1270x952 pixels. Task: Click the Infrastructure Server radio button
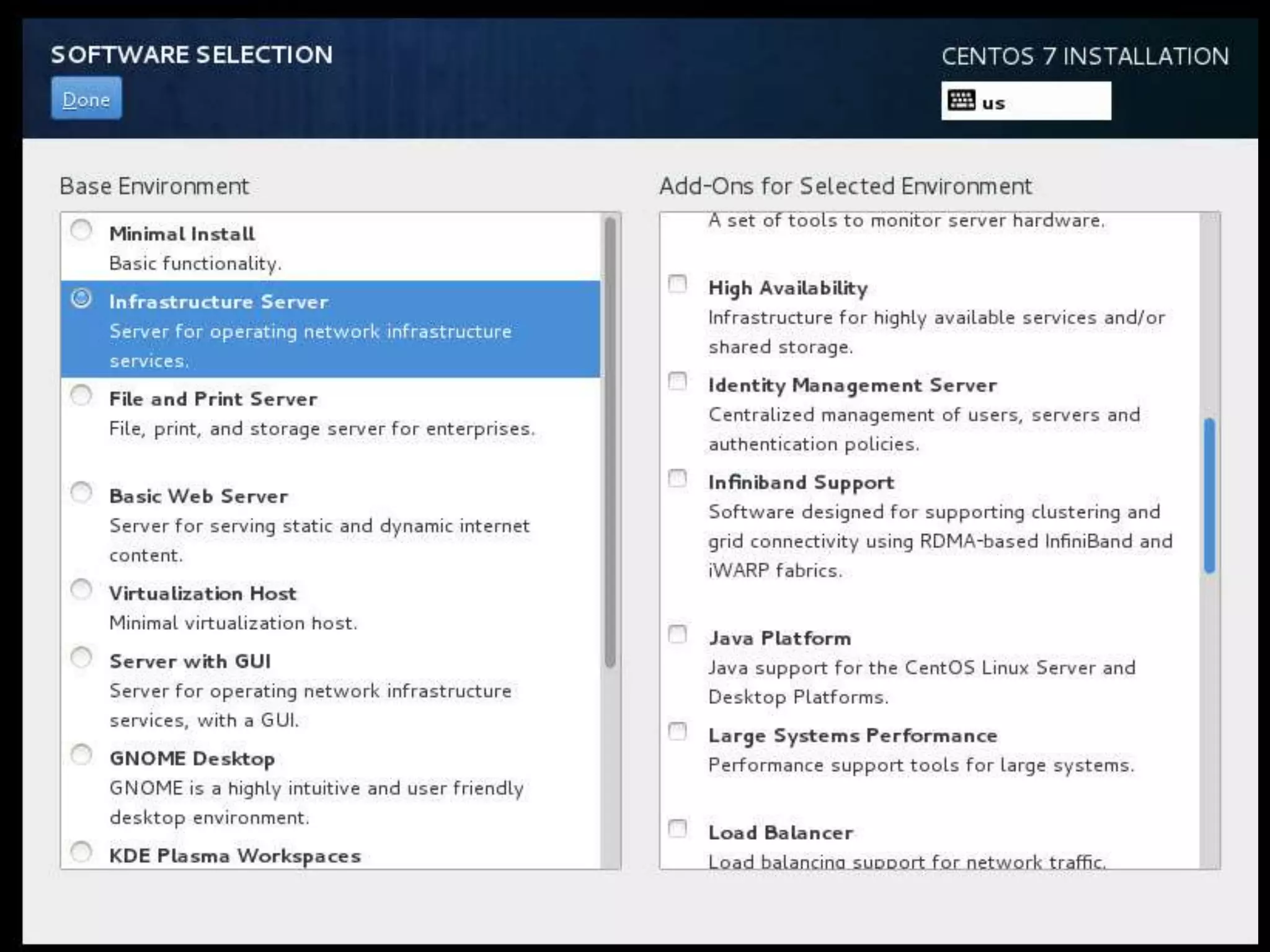coord(81,299)
